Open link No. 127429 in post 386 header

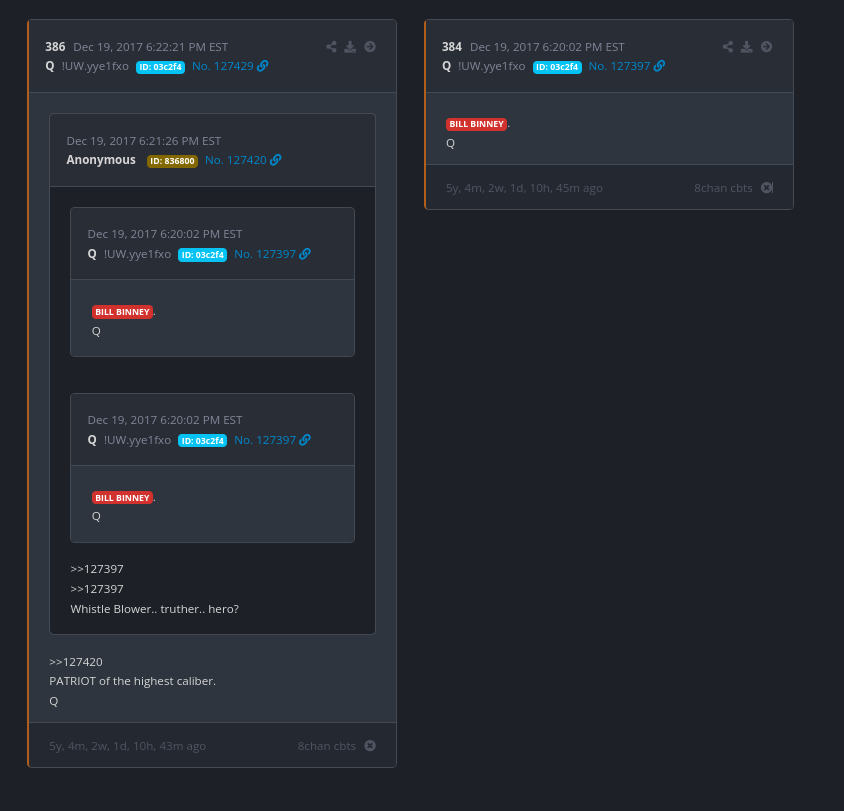[x=223, y=66]
